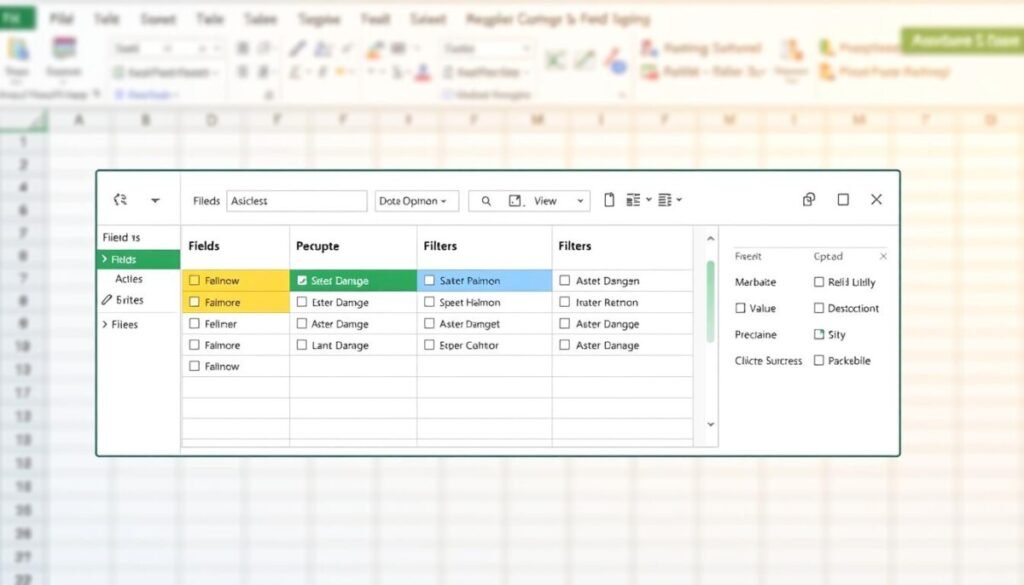Check the Ester Damge checkbox
This screenshot has height=585, width=1024.
pyautogui.click(x=302, y=302)
